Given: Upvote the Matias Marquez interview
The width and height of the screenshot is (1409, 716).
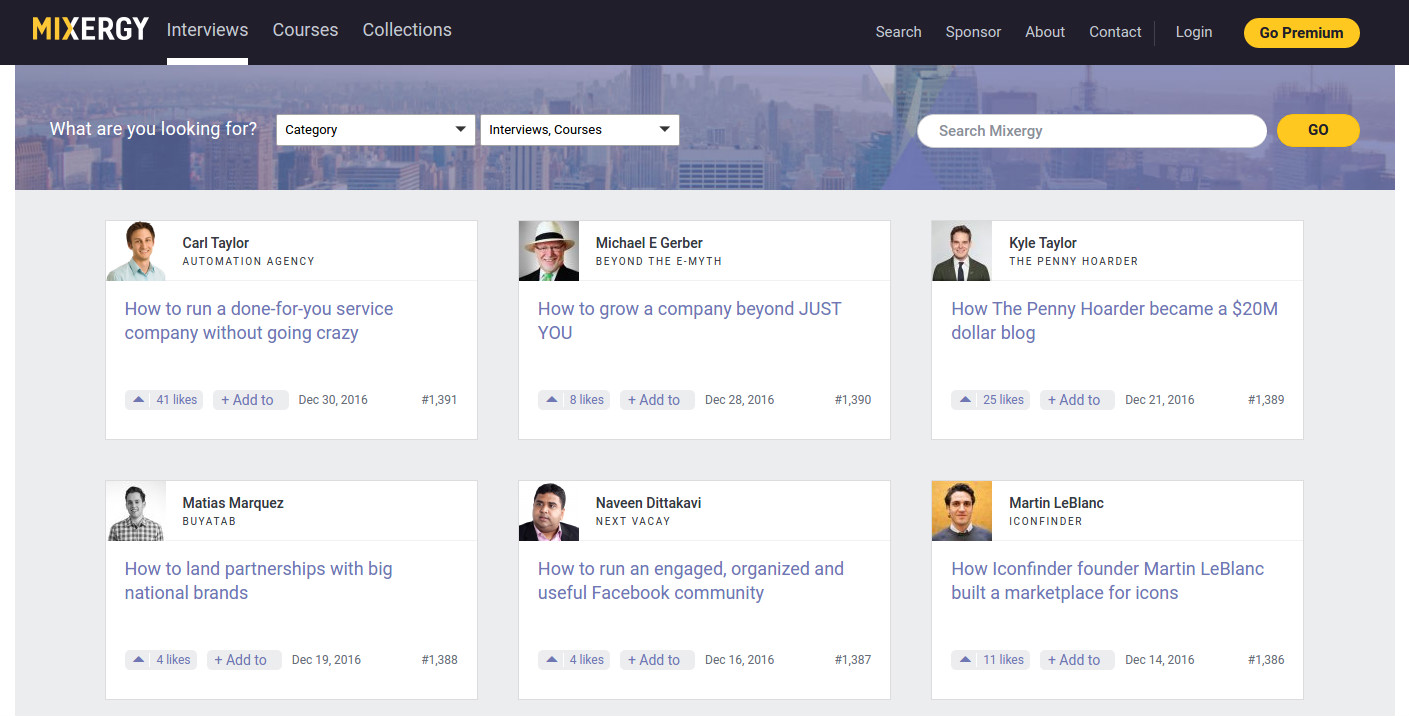Looking at the screenshot, I should pos(137,660).
